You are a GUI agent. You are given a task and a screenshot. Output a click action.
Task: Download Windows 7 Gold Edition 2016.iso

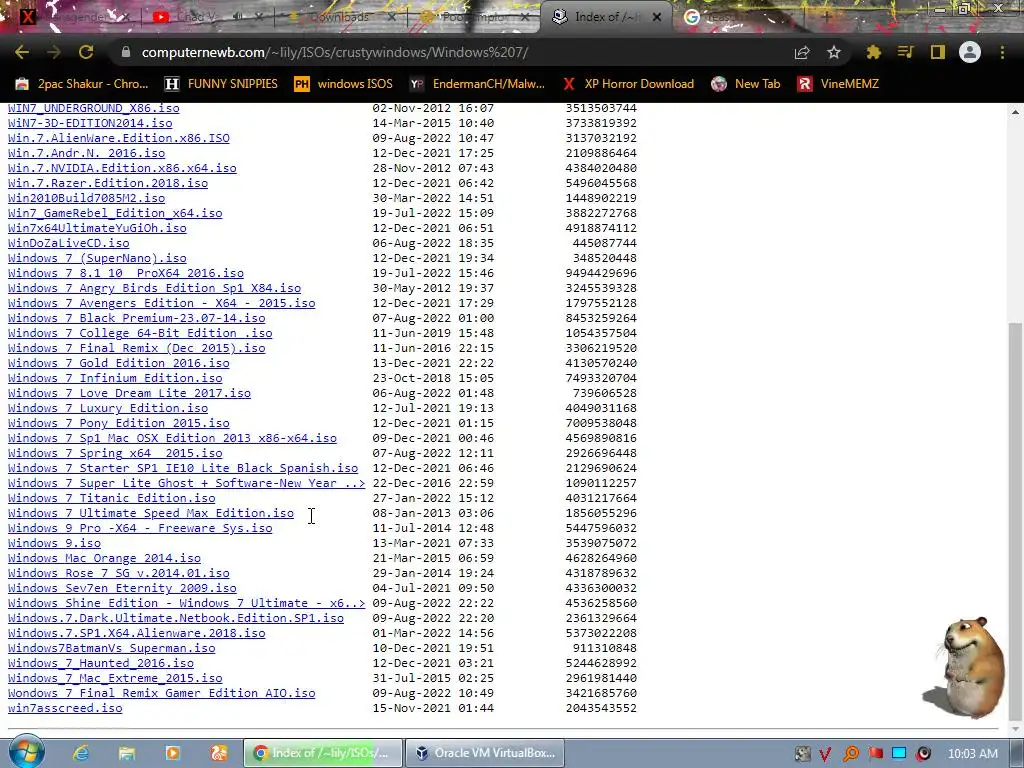(119, 363)
